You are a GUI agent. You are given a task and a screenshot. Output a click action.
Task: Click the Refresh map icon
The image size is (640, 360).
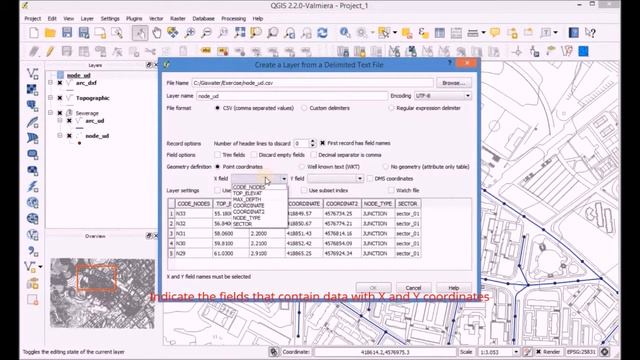322,33
